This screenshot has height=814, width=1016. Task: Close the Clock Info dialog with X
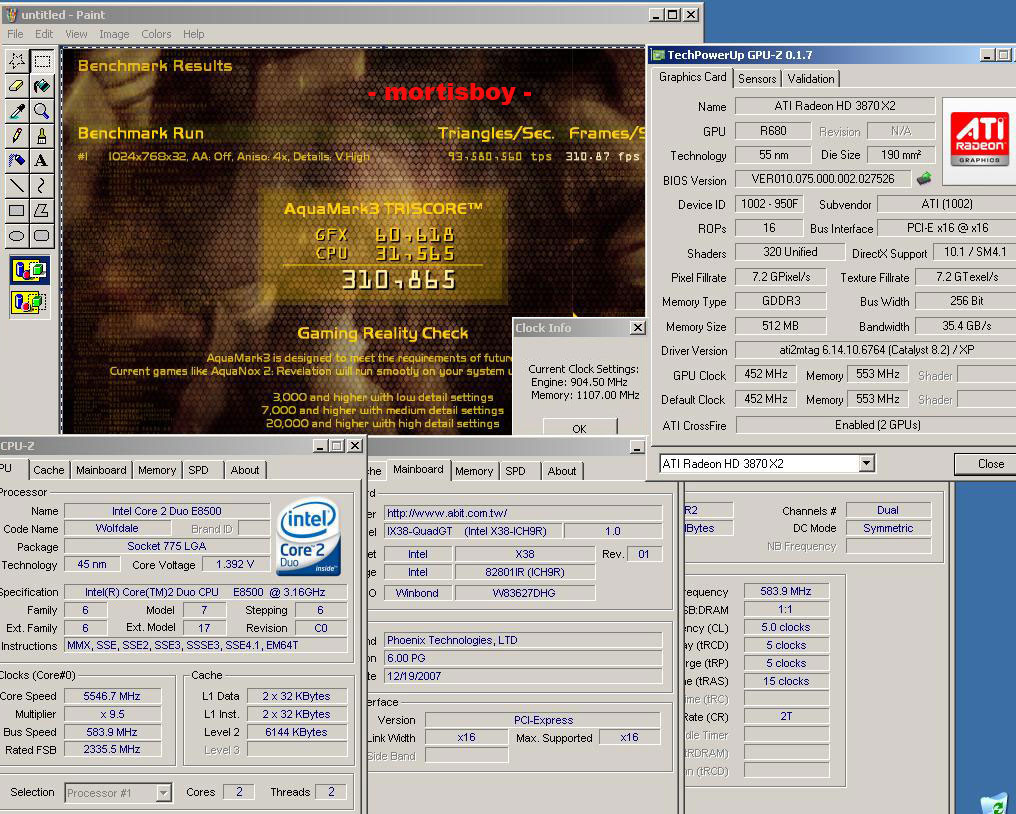coord(638,328)
